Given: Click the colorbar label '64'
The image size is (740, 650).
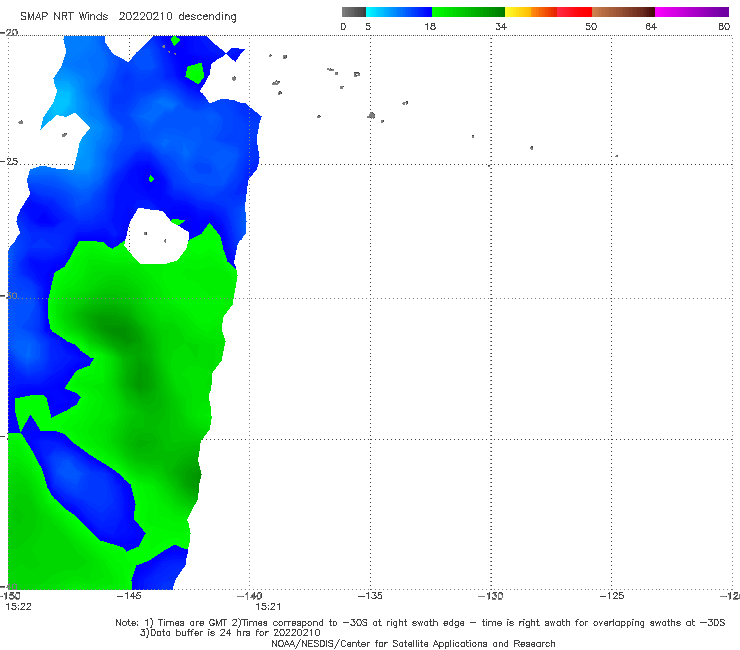Looking at the screenshot, I should [x=651, y=27].
